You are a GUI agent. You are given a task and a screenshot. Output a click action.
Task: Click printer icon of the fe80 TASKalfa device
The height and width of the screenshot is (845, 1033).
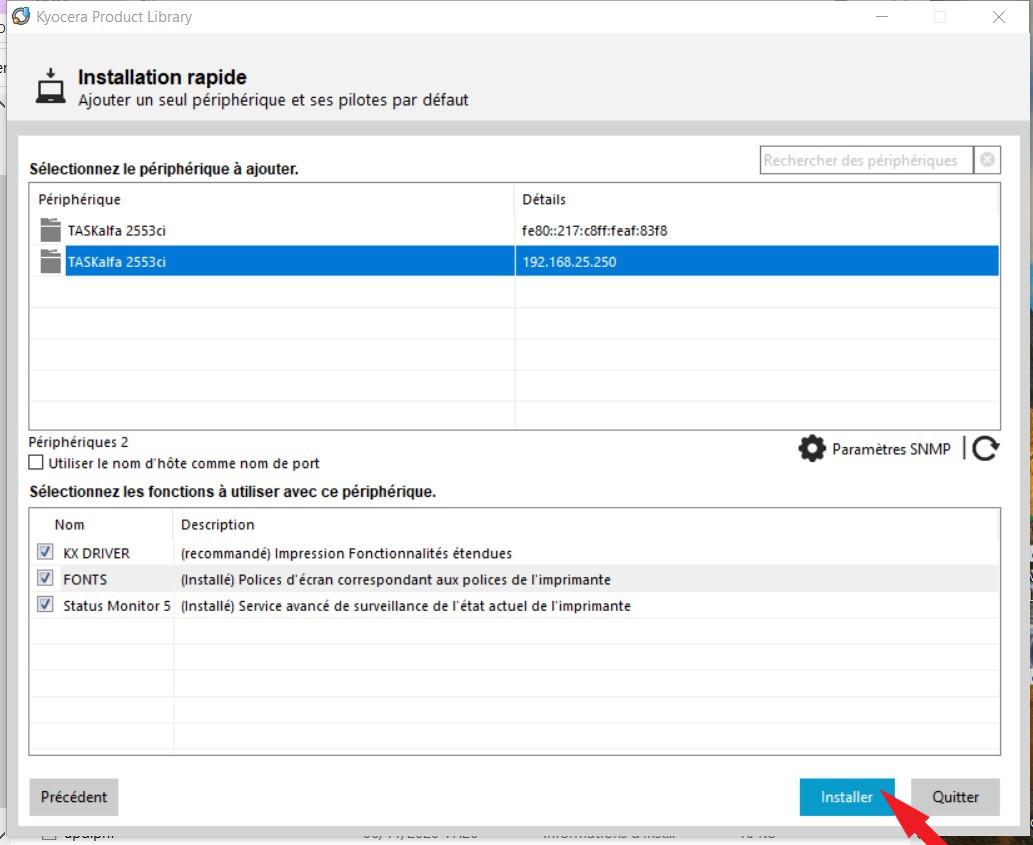pyautogui.click(x=51, y=231)
